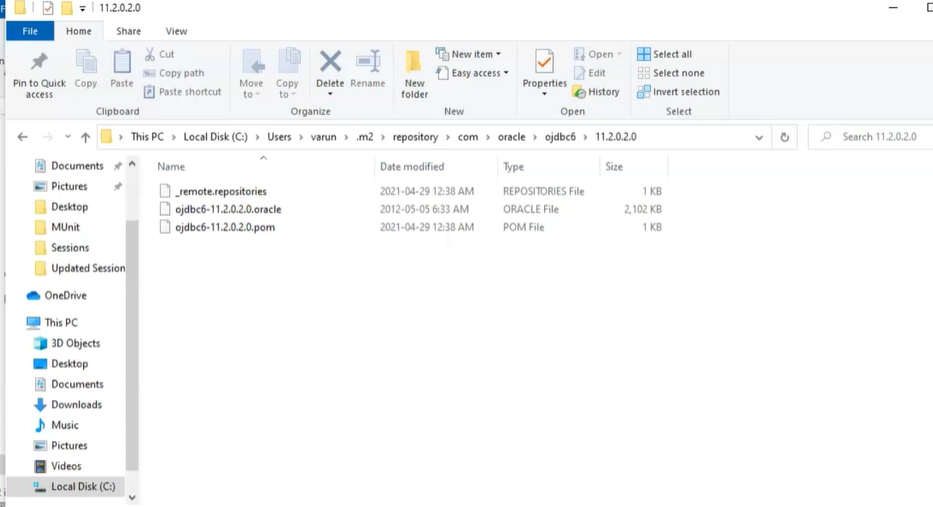Viewport: 933px width, 507px height.
Task: Click the History icon in the Open group
Action: (x=596, y=92)
